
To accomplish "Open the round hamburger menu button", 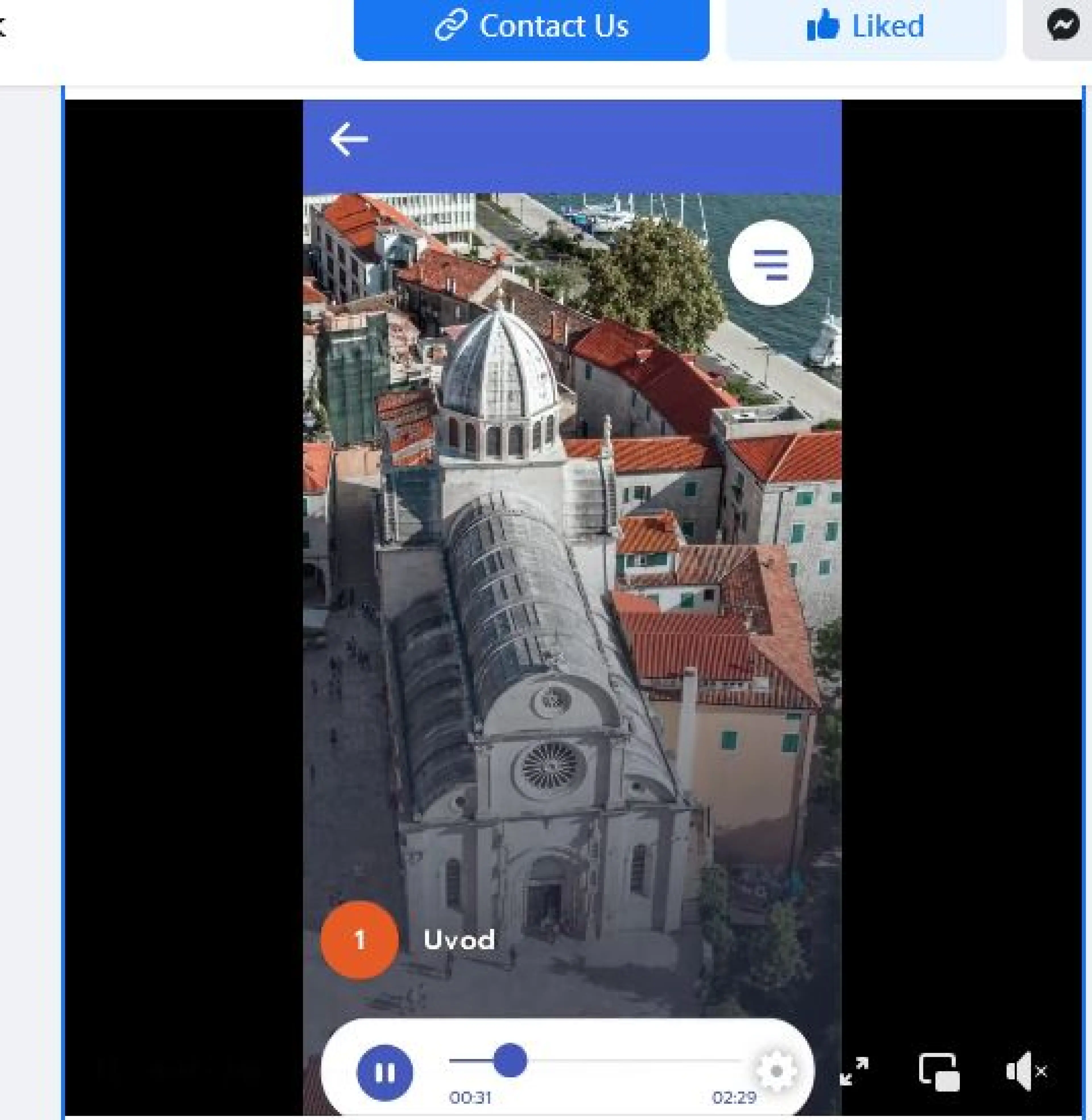I will 770,263.
